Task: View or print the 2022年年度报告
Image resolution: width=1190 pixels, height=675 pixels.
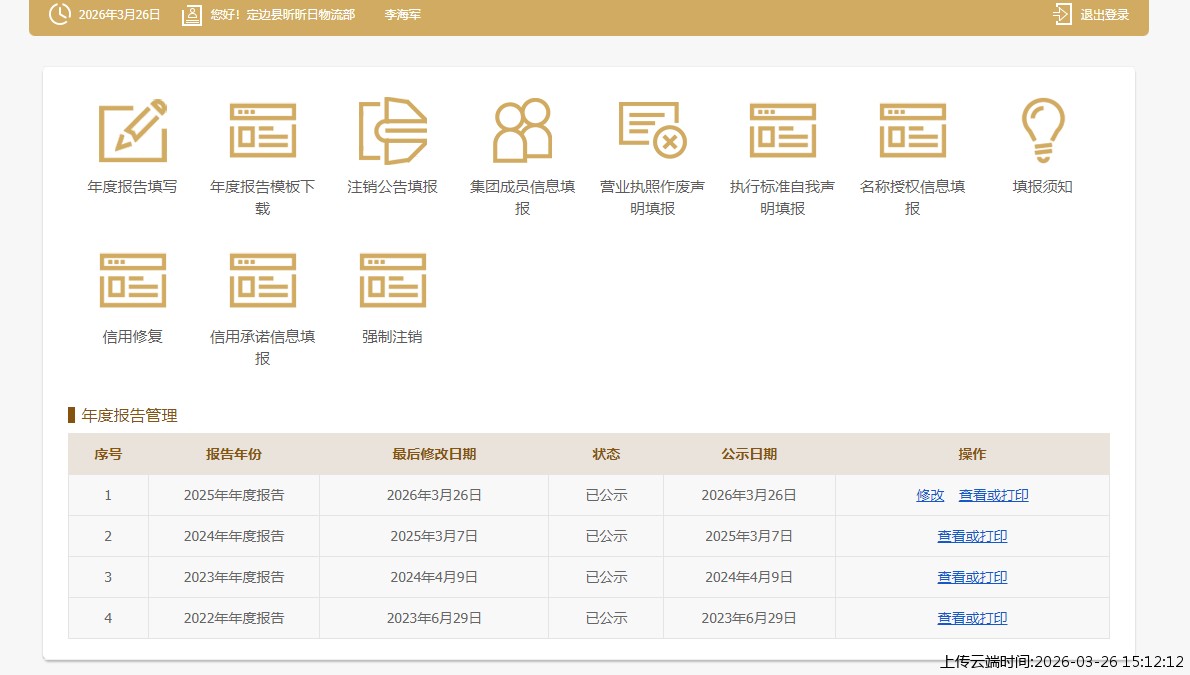Action: click(972, 618)
